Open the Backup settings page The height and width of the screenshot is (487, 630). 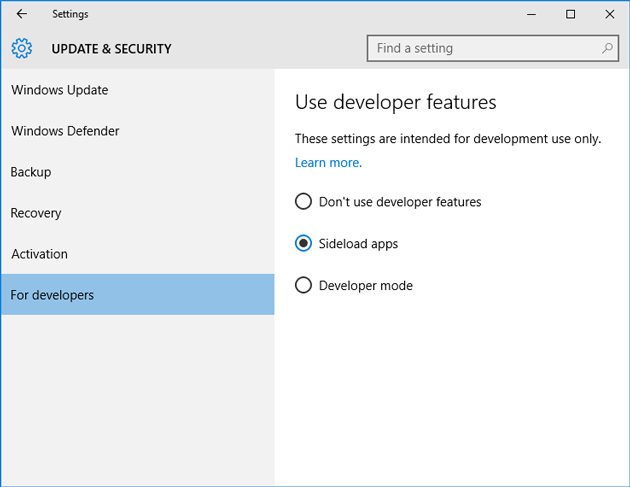coord(31,172)
